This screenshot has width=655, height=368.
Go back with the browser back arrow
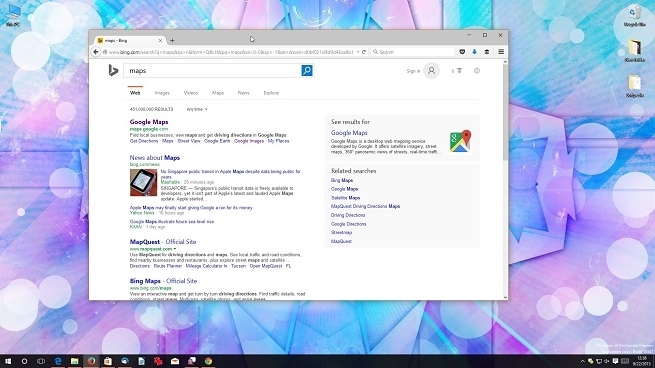[96, 52]
